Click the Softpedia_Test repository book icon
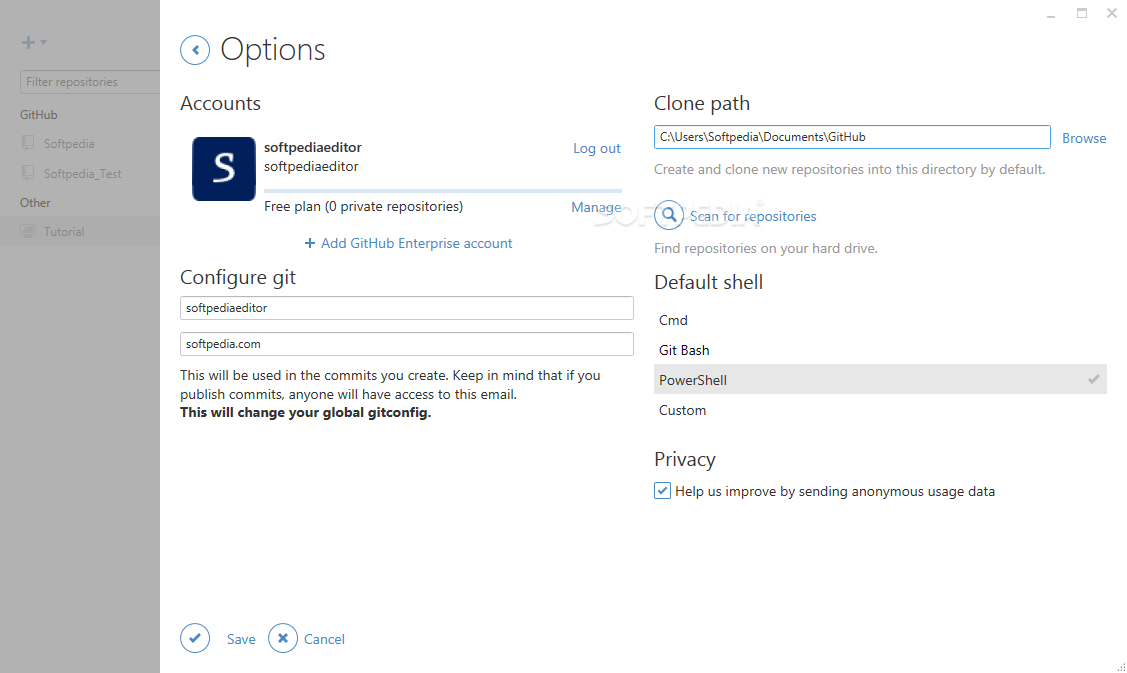 click(28, 173)
